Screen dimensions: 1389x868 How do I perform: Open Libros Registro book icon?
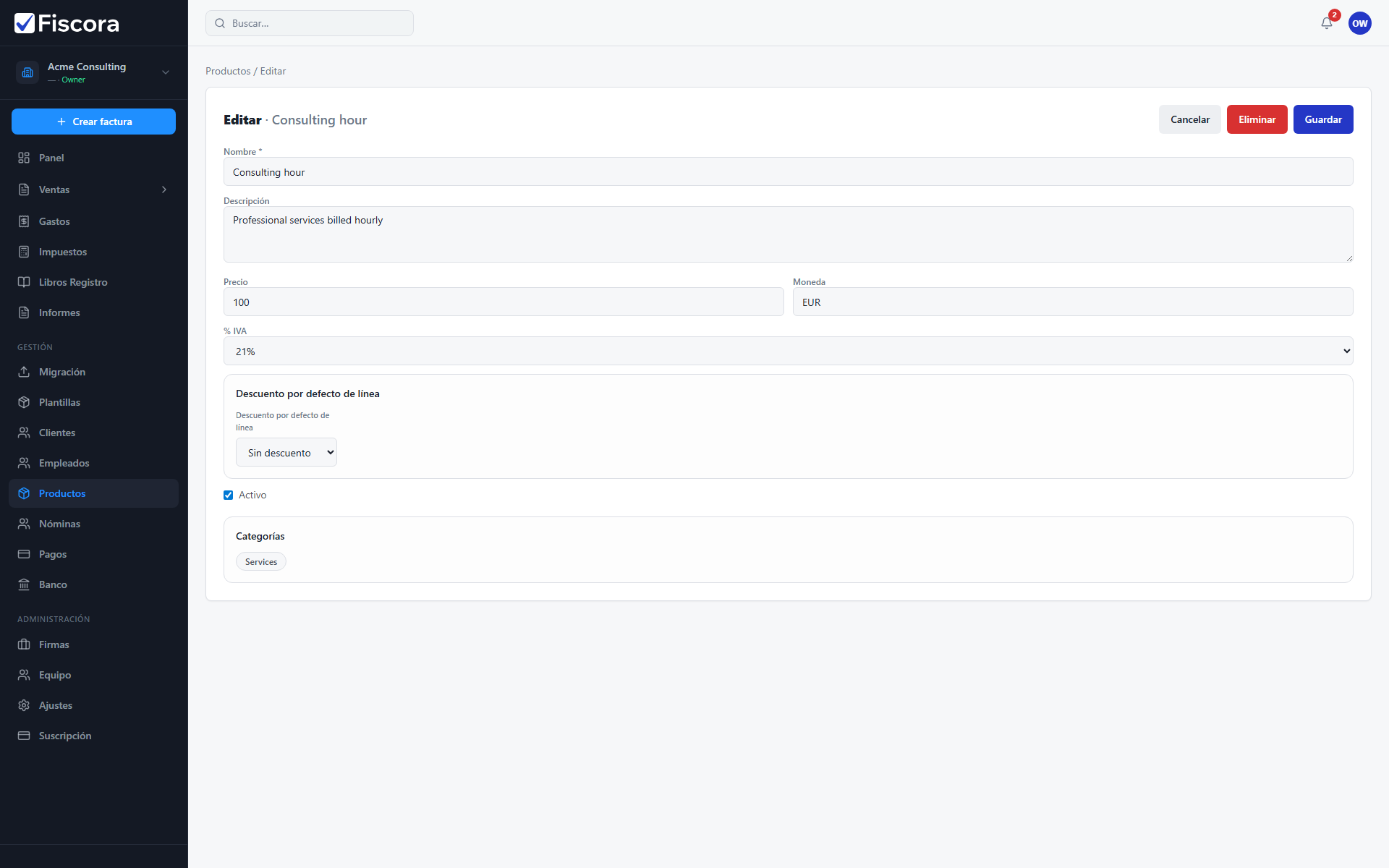coord(24,282)
